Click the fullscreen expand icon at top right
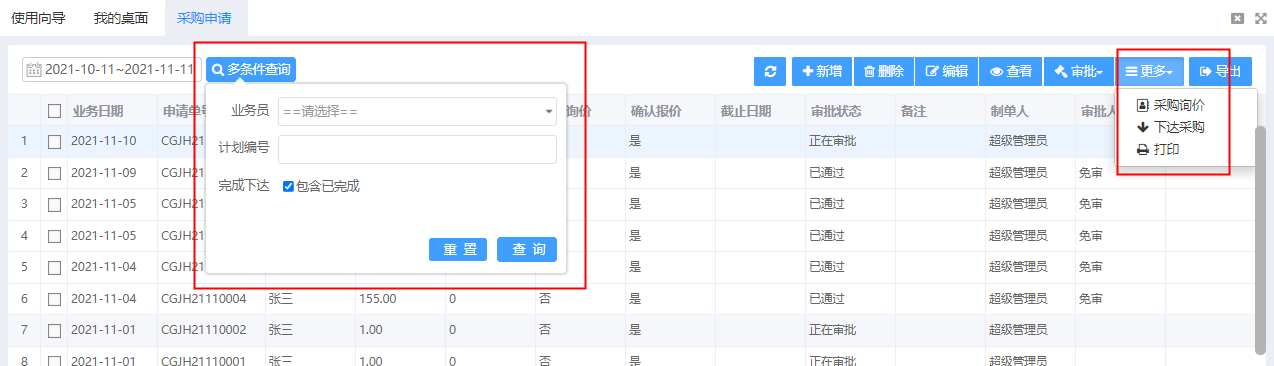This screenshot has width=1274, height=366. point(1260,18)
